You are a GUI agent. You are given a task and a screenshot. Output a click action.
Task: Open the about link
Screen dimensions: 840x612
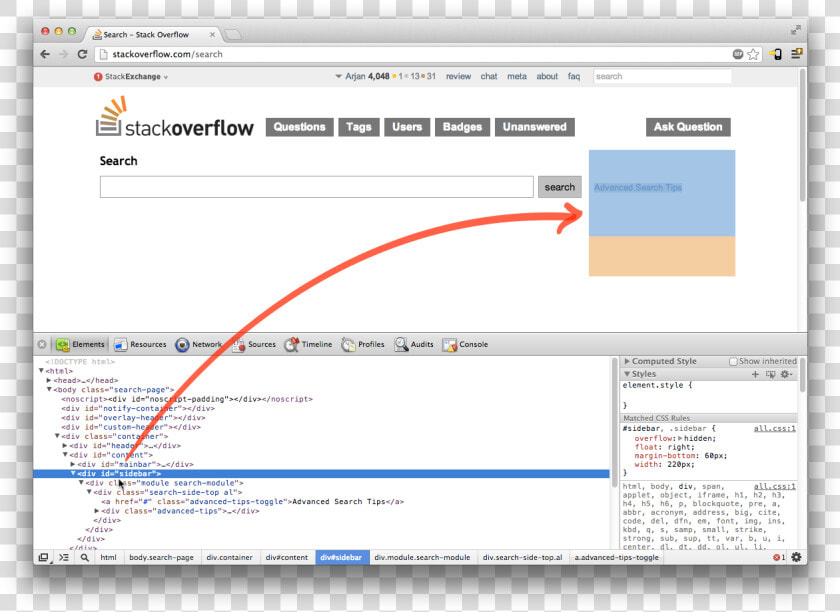(x=547, y=77)
